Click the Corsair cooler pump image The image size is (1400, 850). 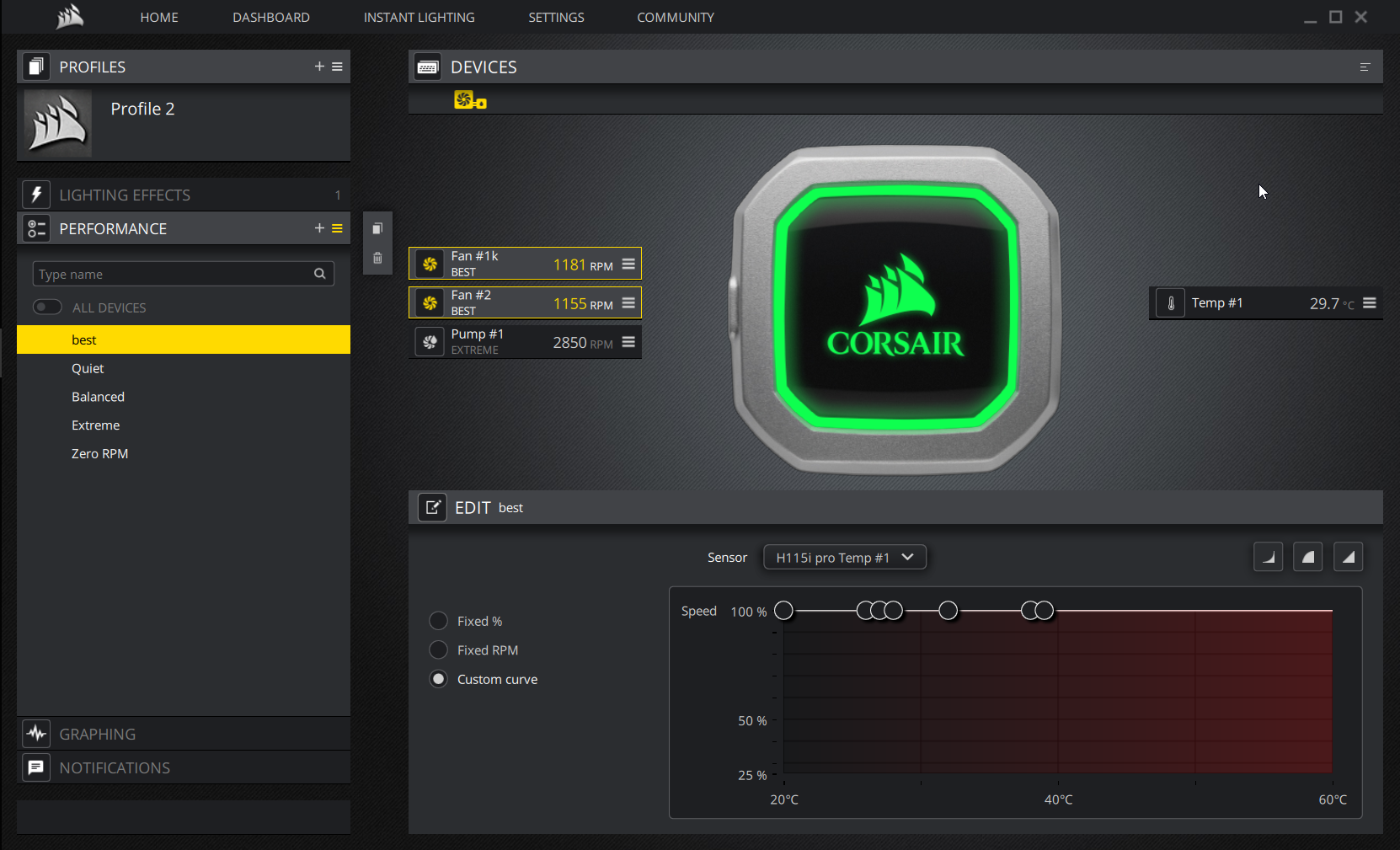click(896, 310)
